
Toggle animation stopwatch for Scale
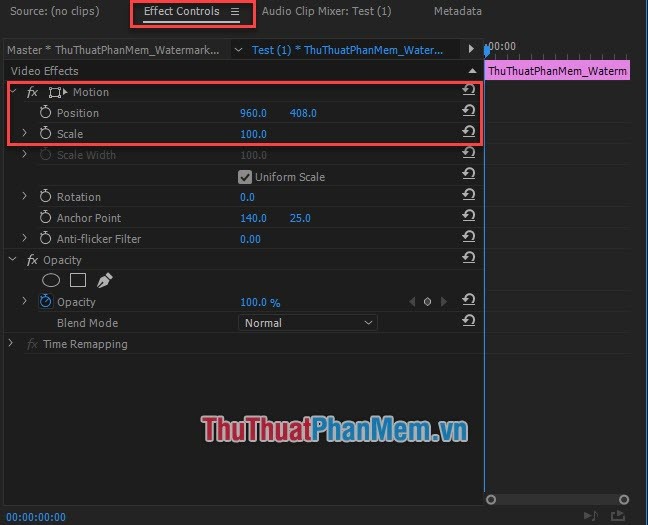45,133
